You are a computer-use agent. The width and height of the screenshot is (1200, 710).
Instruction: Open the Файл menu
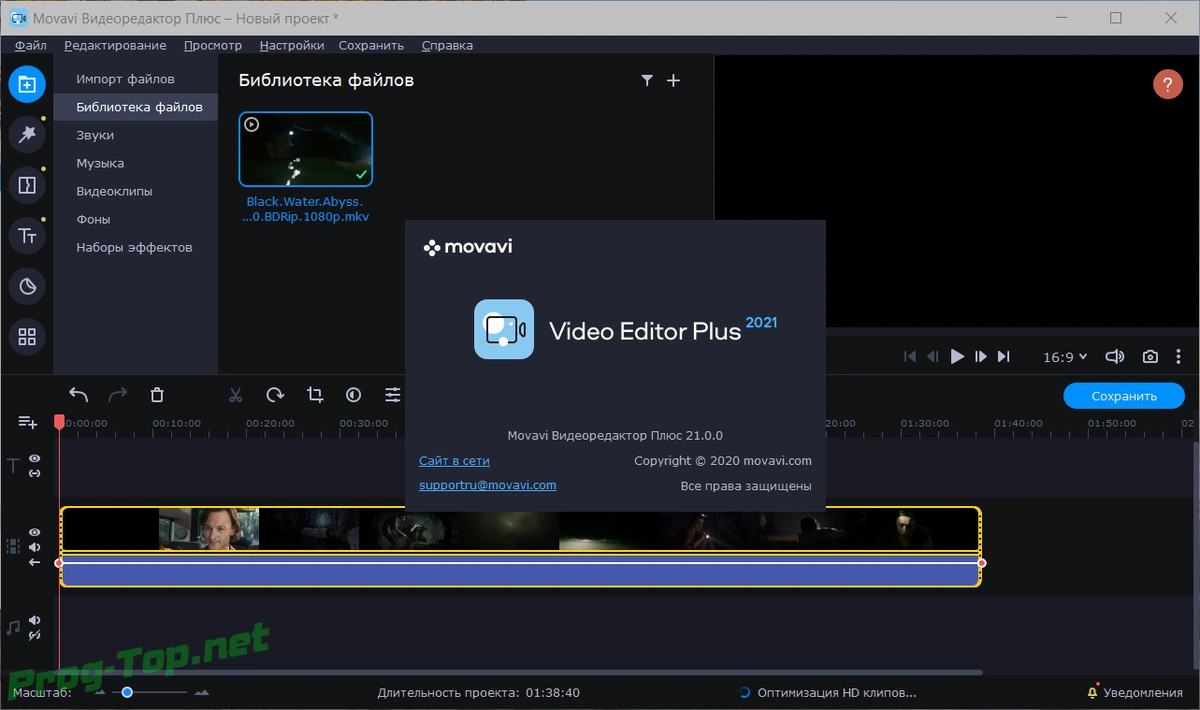[x=31, y=45]
